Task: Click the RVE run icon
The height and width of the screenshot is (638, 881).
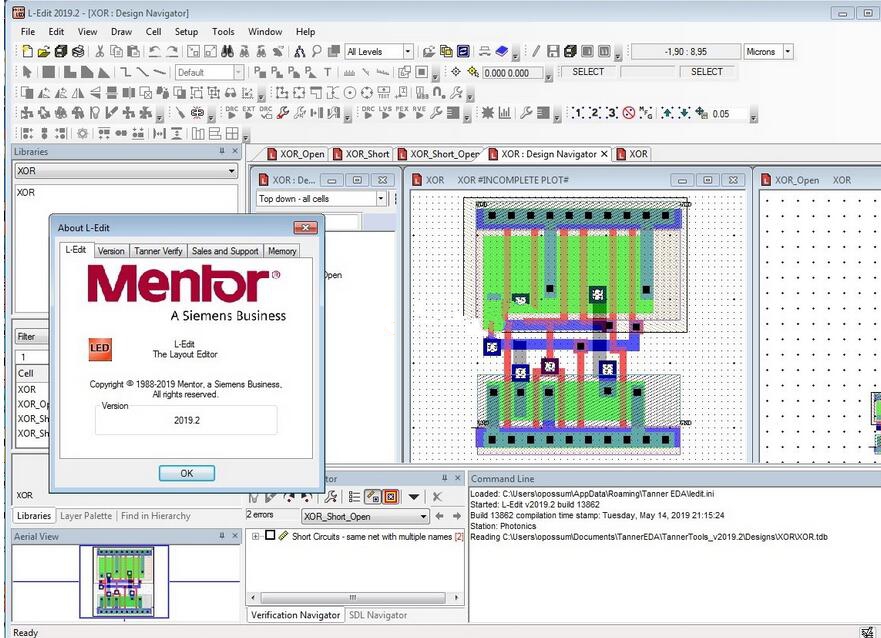Action: (419, 113)
